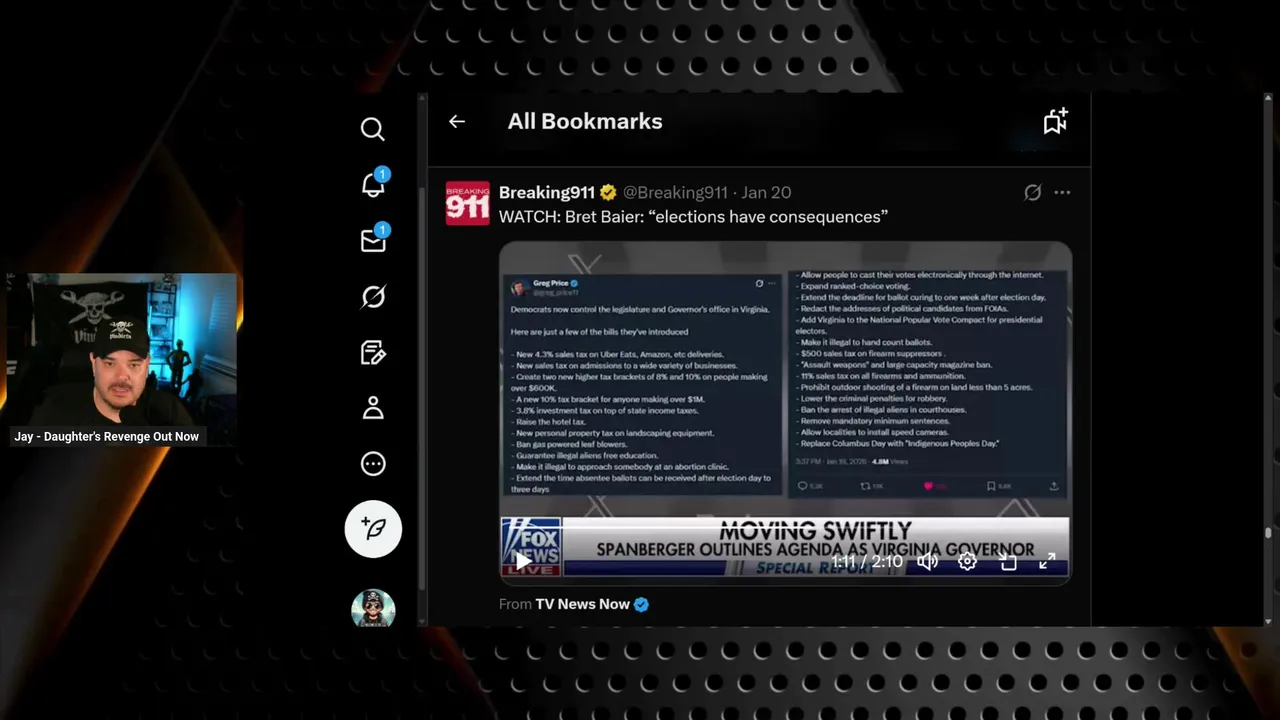Image resolution: width=1280 pixels, height=720 pixels.
Task: Open the TV News Now source link
Action: (x=582, y=604)
